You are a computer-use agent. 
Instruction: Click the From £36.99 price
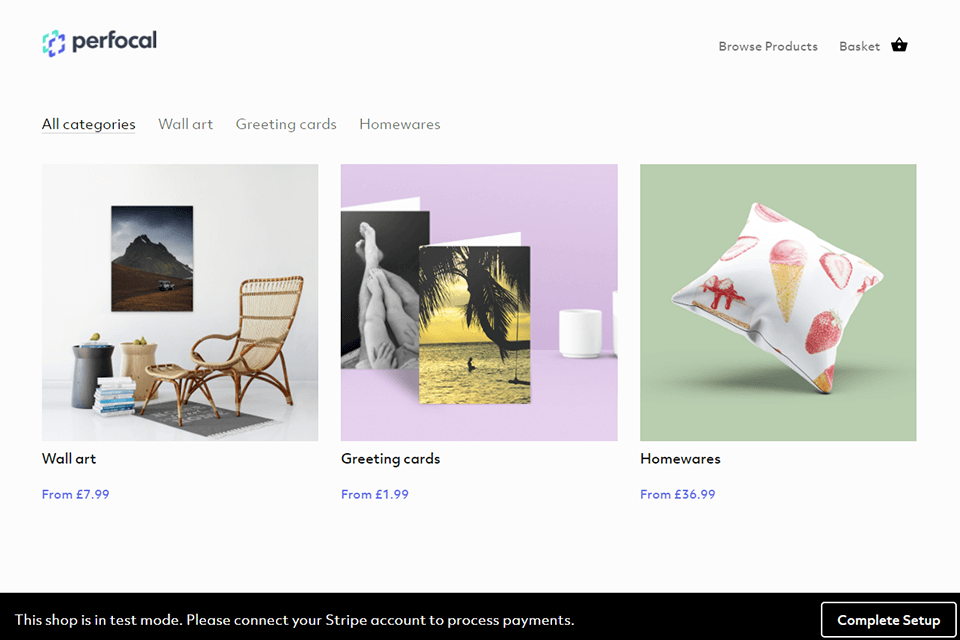pyautogui.click(x=678, y=494)
